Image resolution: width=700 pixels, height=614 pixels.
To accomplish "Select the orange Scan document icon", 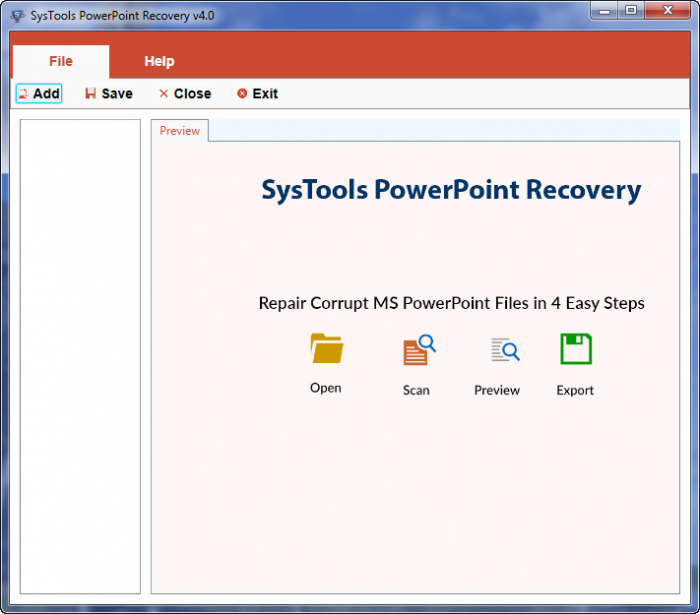I will click(x=418, y=350).
